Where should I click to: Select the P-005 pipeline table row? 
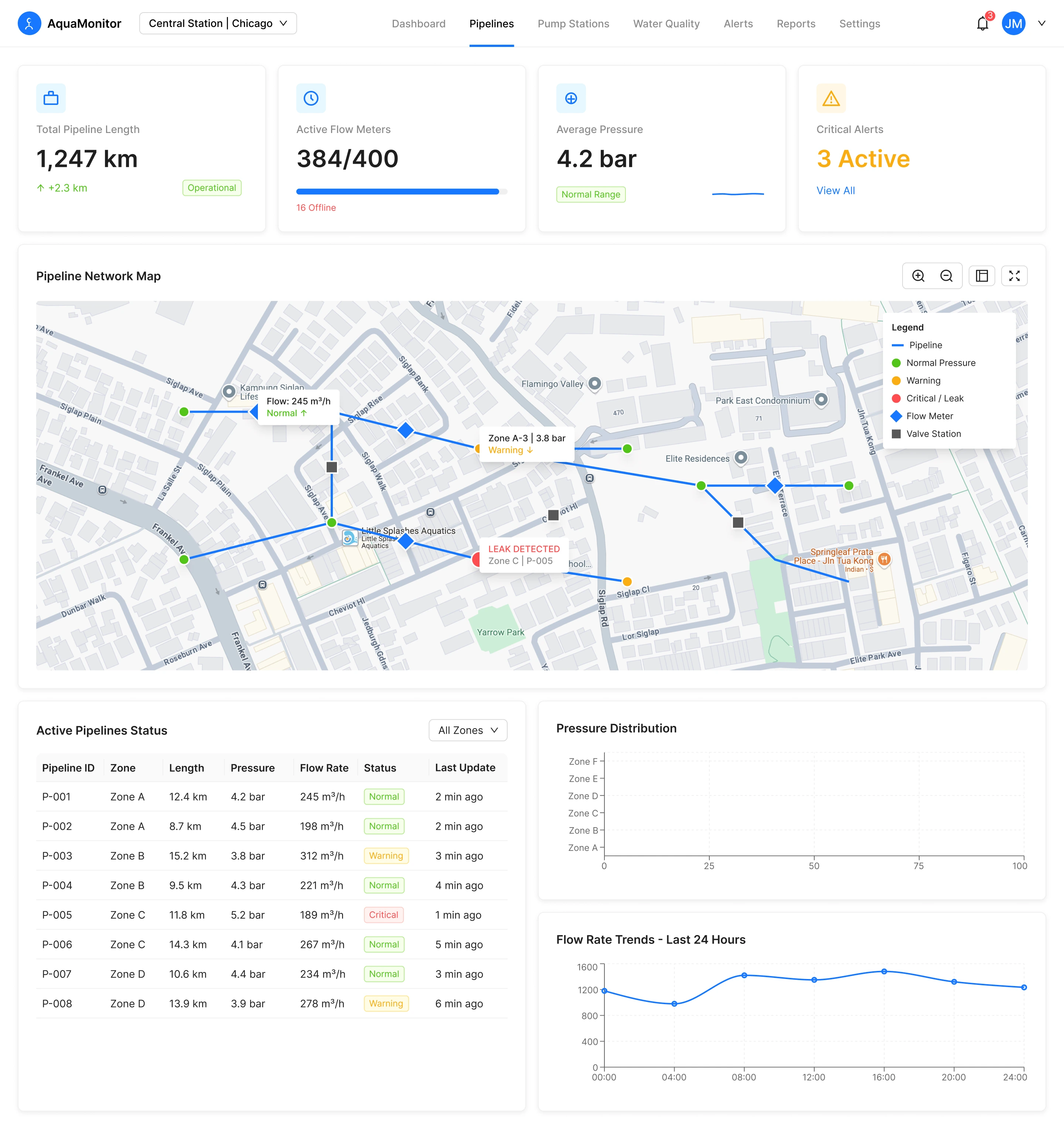[272, 915]
